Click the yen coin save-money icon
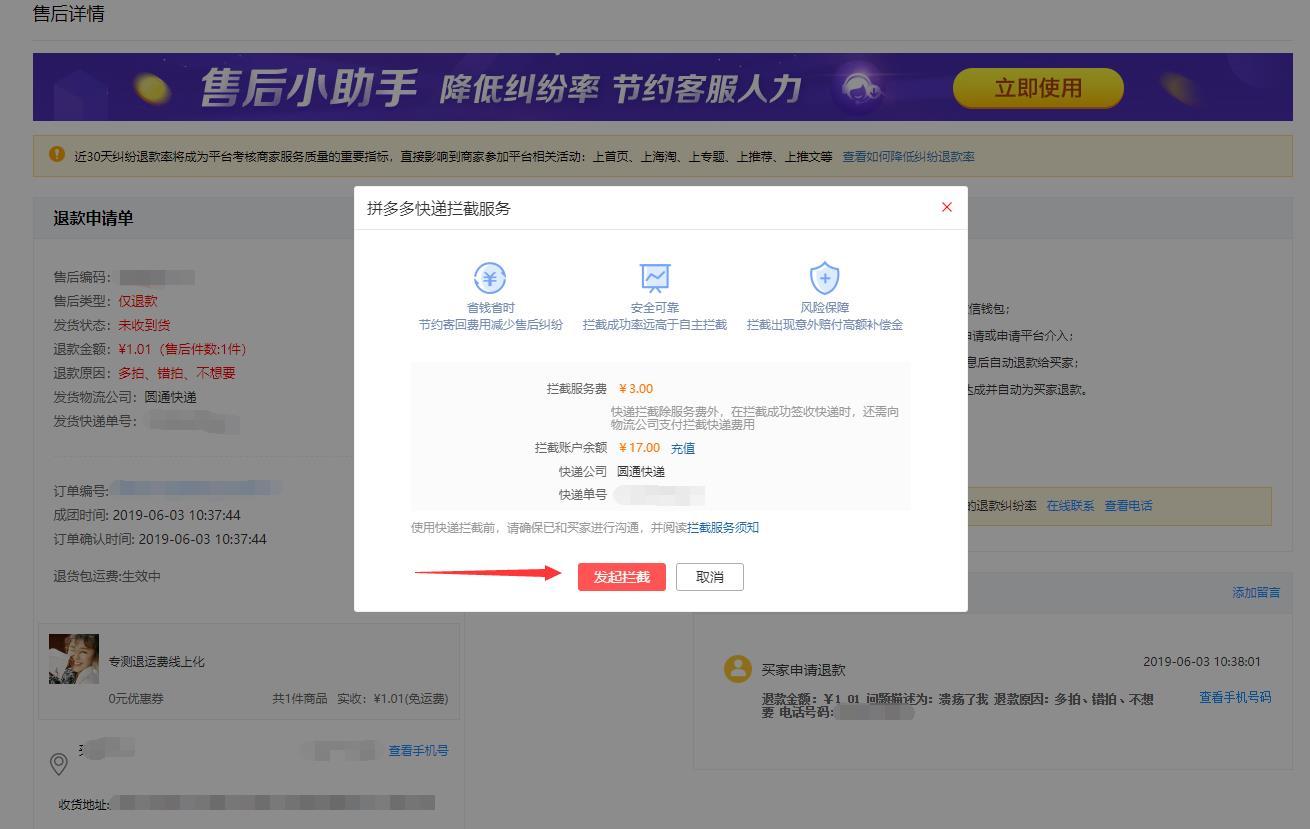The image size is (1310, 829). point(490,277)
